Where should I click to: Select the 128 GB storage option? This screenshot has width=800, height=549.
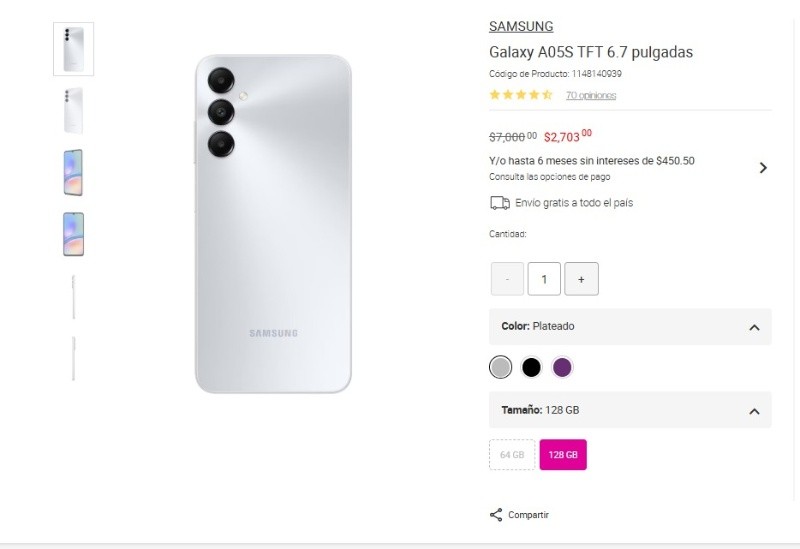point(563,454)
